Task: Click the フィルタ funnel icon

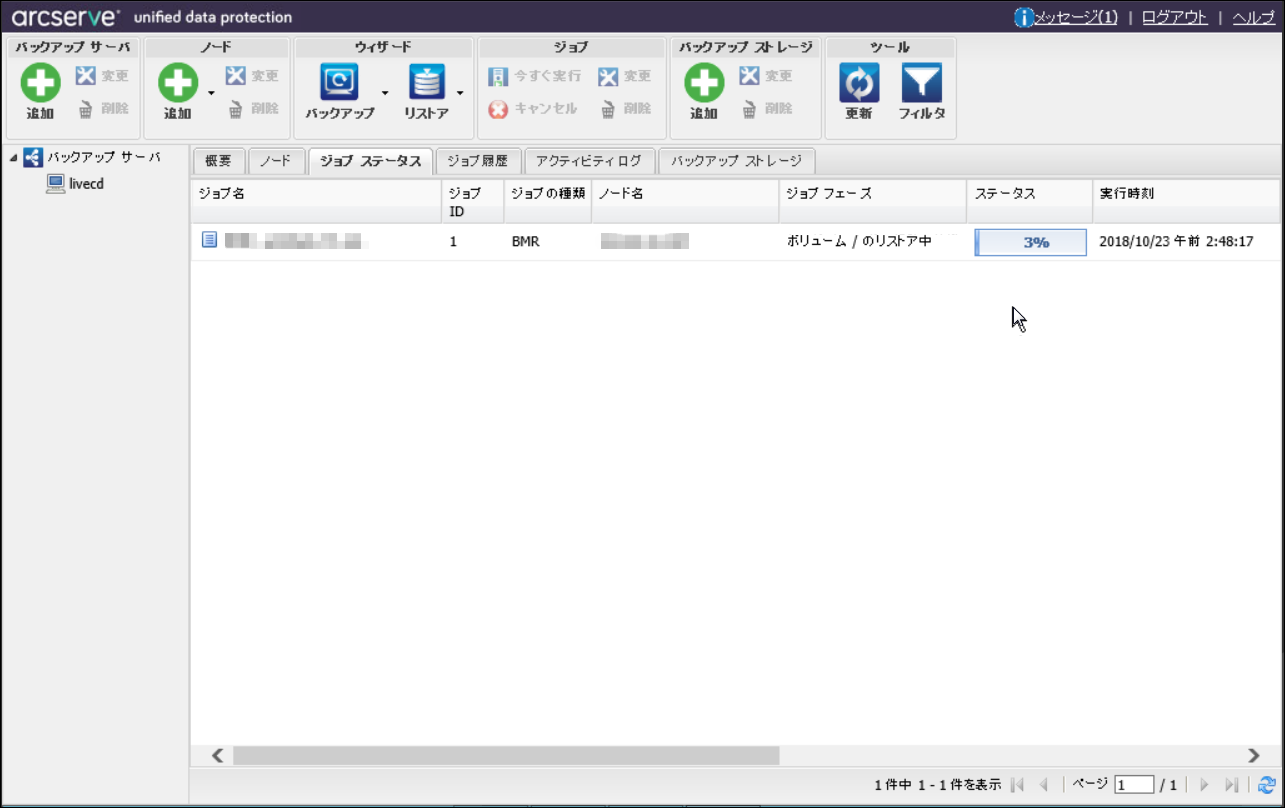Action: pyautogui.click(x=921, y=83)
